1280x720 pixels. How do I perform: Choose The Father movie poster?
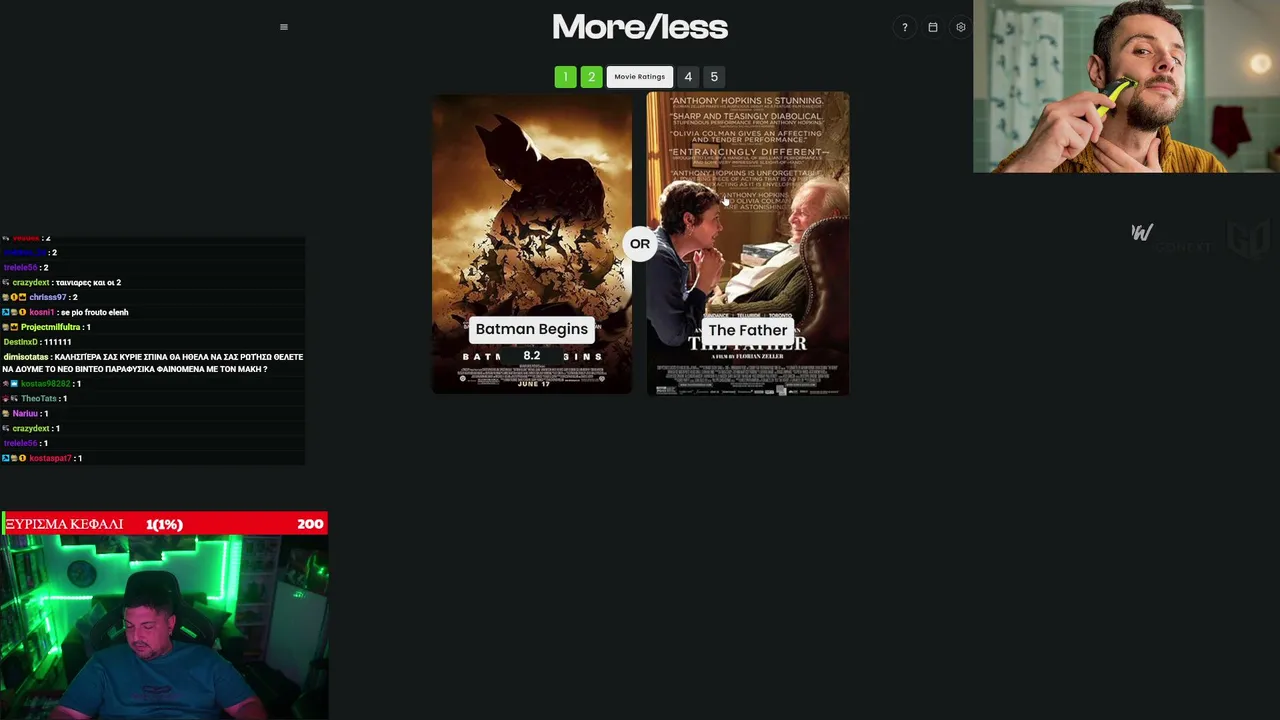pyautogui.click(x=748, y=244)
